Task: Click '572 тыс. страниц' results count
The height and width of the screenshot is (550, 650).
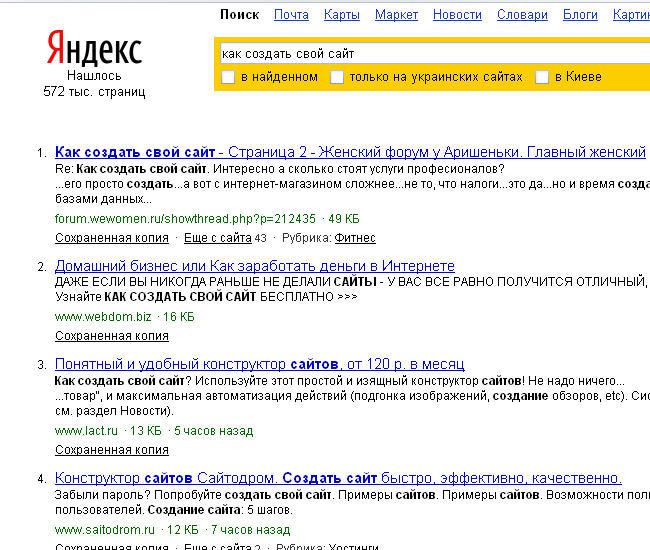Action: point(94,92)
